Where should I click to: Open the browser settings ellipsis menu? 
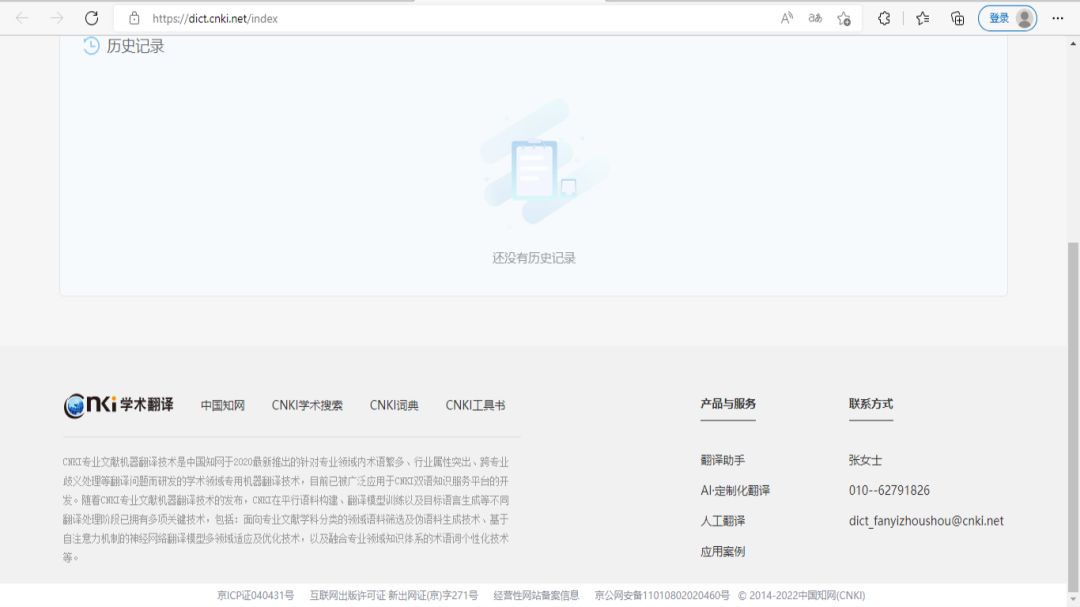point(1059,18)
